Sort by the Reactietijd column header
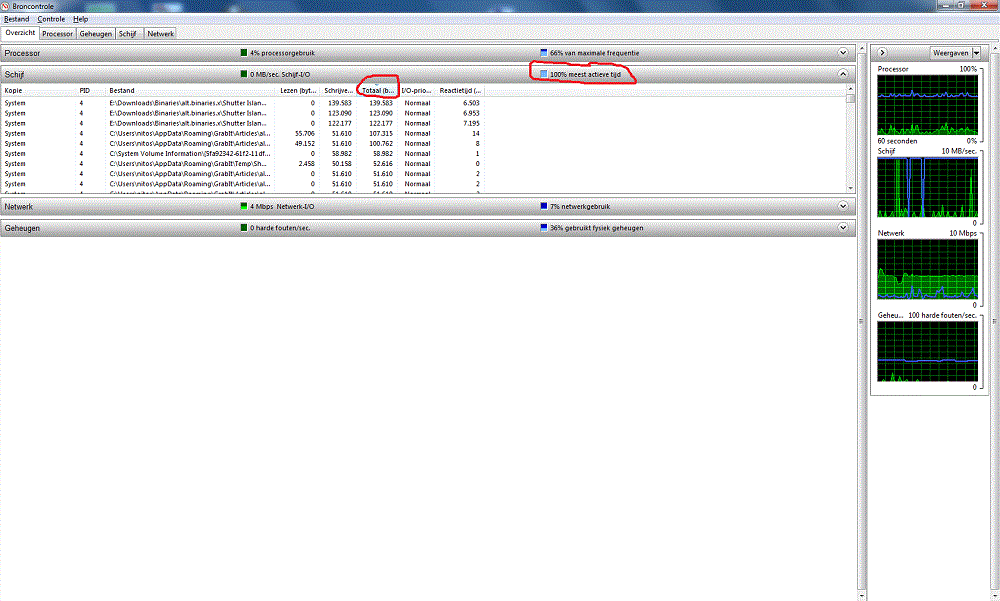Screen dimensions: 1000x601 click(459, 91)
